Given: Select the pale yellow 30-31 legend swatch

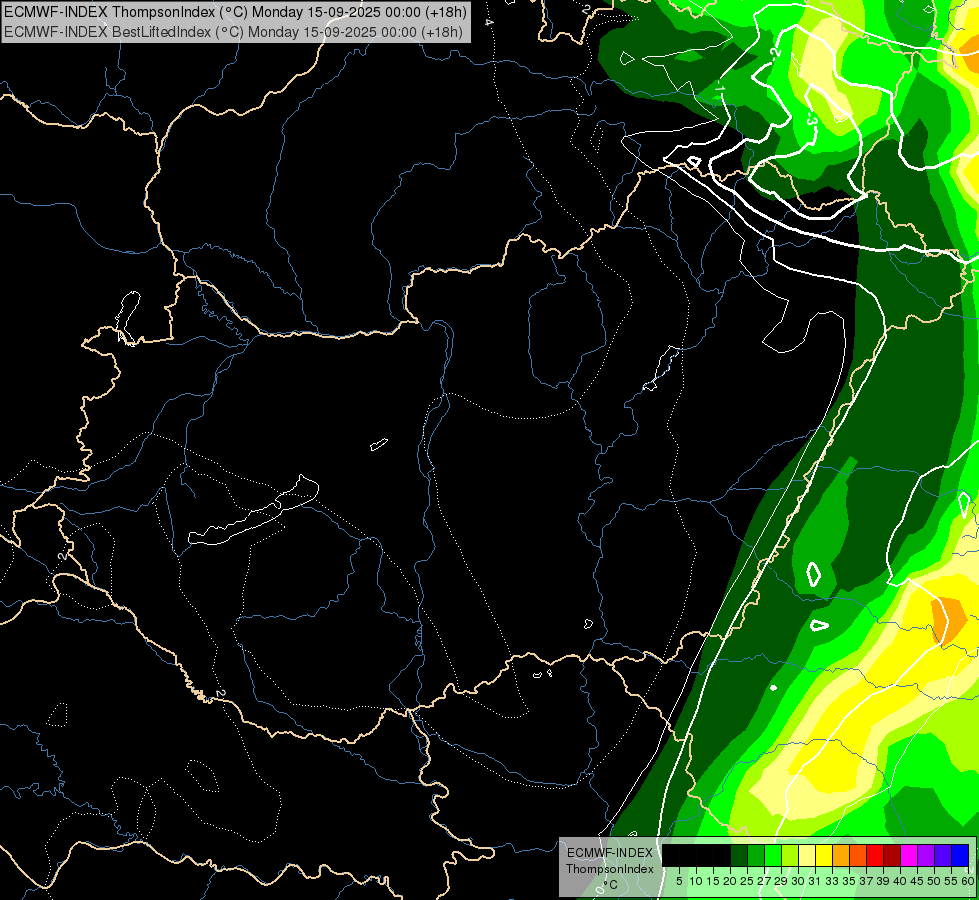Looking at the screenshot, I should 807,855.
